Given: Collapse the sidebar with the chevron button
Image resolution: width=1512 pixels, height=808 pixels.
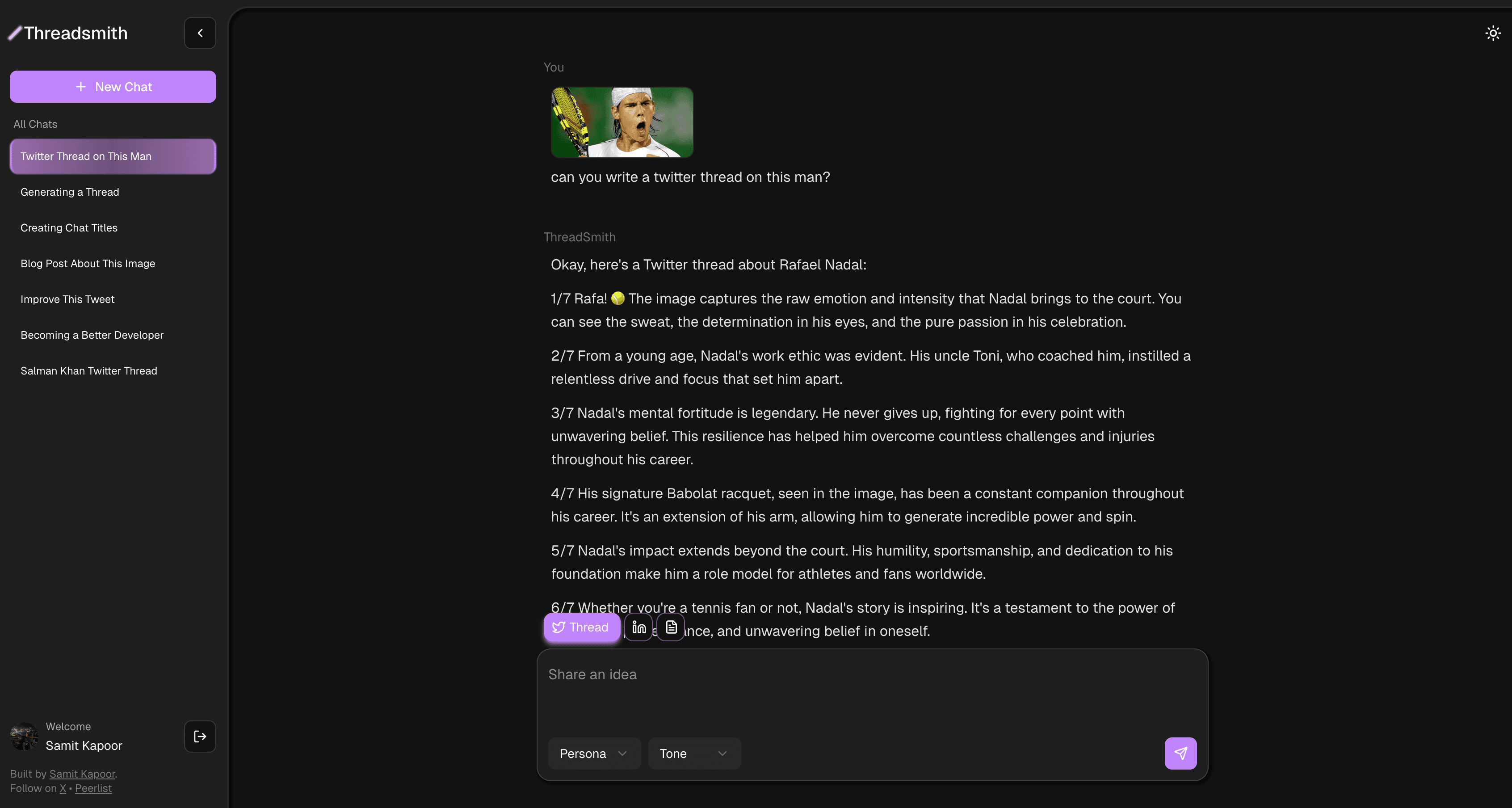Looking at the screenshot, I should coord(200,33).
